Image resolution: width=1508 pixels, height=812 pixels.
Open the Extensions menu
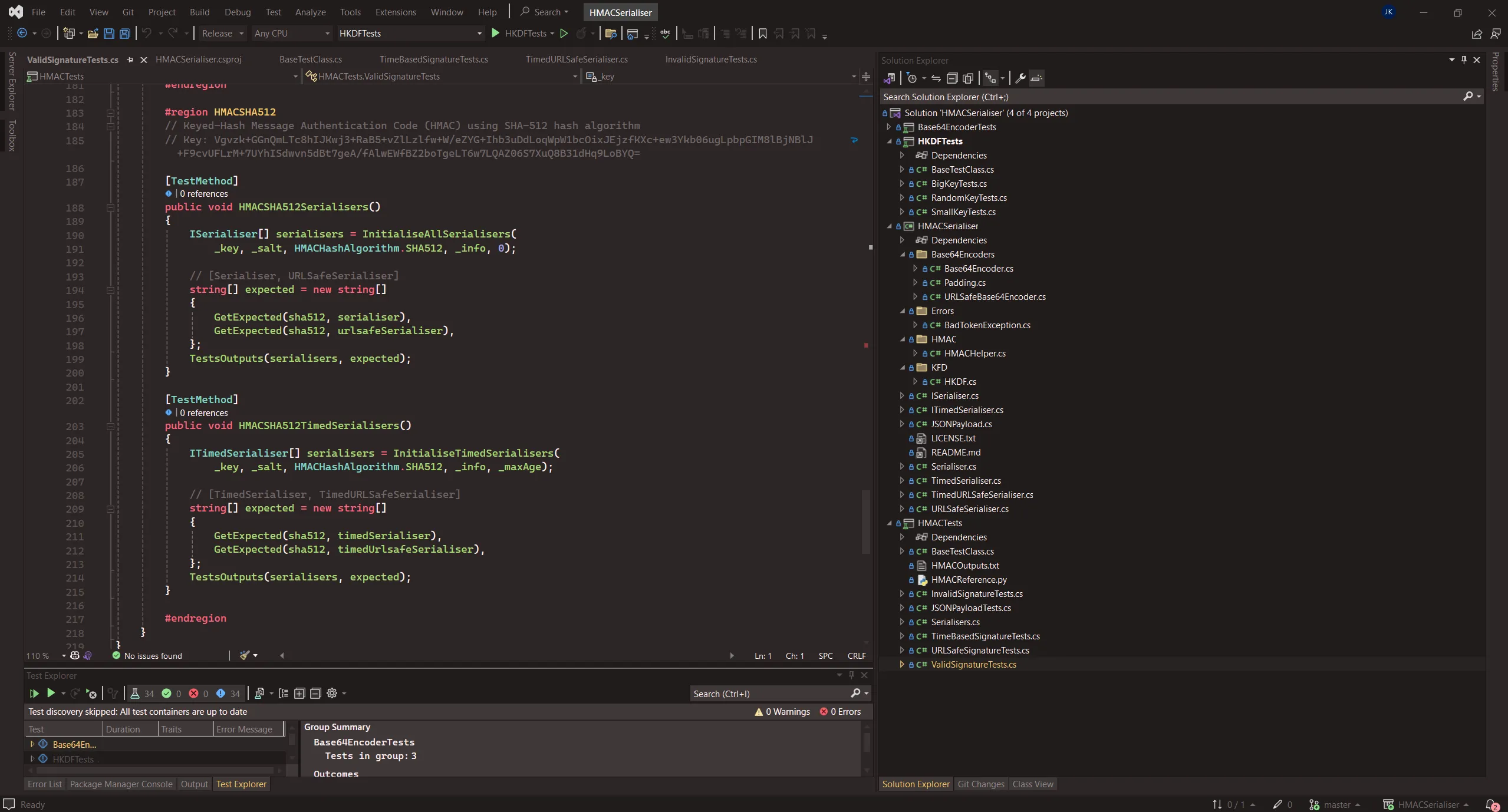tap(396, 12)
